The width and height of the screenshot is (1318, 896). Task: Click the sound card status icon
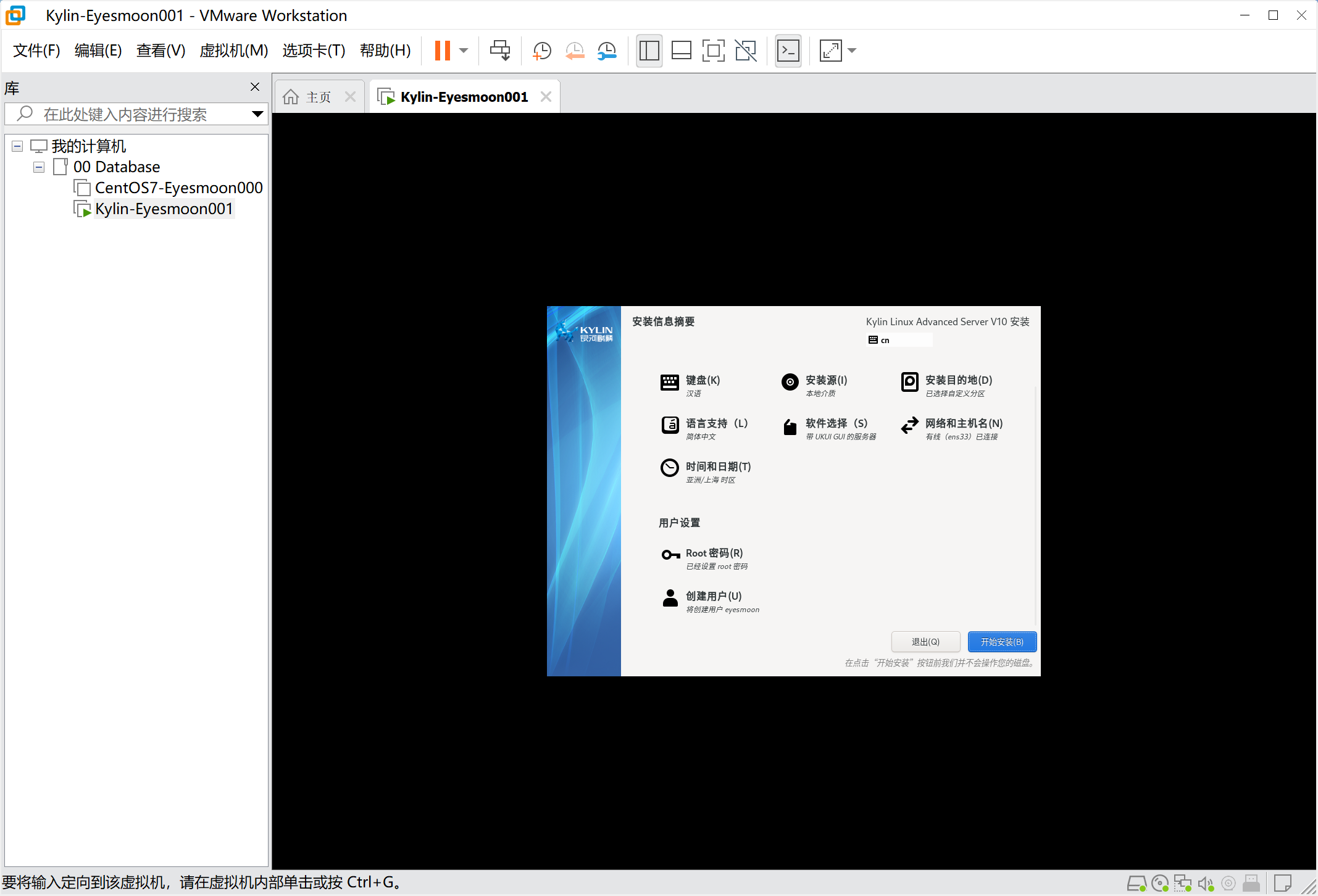tap(1206, 884)
